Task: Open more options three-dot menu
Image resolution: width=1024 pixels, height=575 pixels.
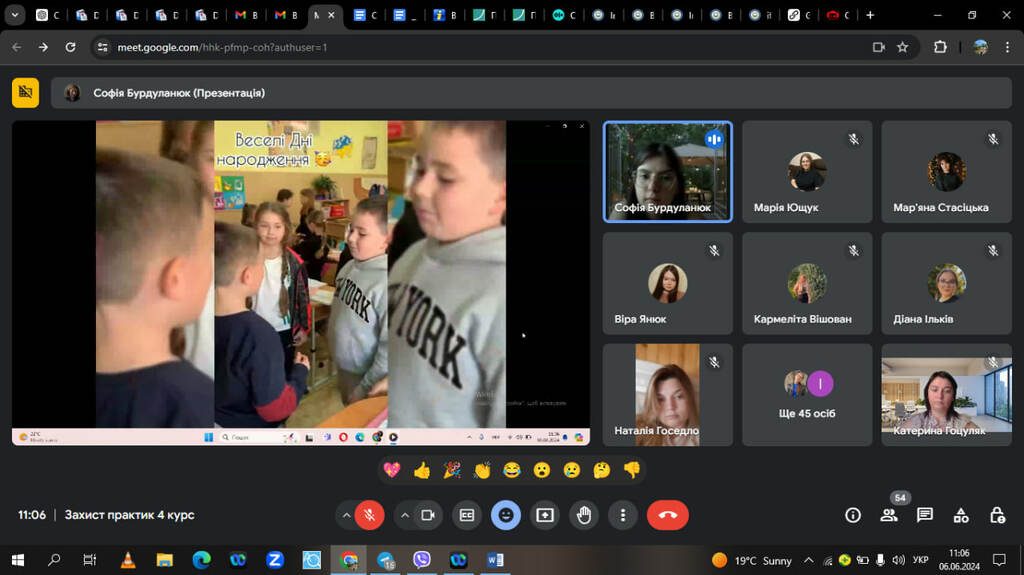Action: pos(623,515)
